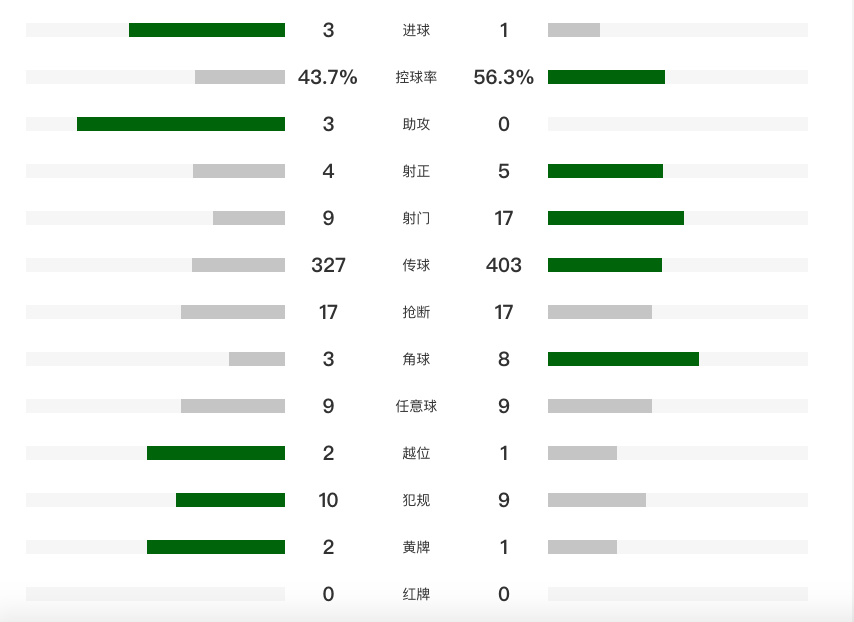Click the green home 助攻 assists bar
The height and width of the screenshot is (622, 854).
pyautogui.click(x=181, y=124)
